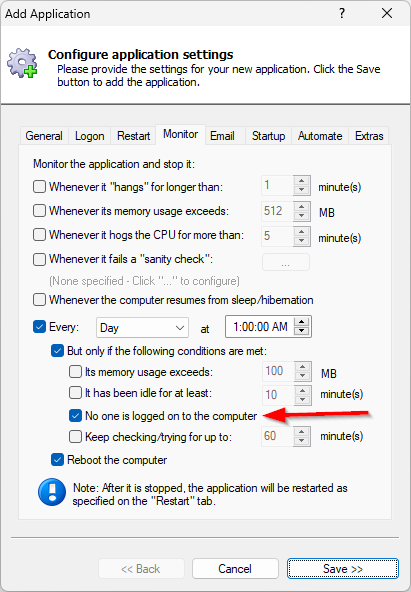Decrease the scheduled time using the down arrow
This screenshot has width=411, height=592.
(x=302, y=331)
